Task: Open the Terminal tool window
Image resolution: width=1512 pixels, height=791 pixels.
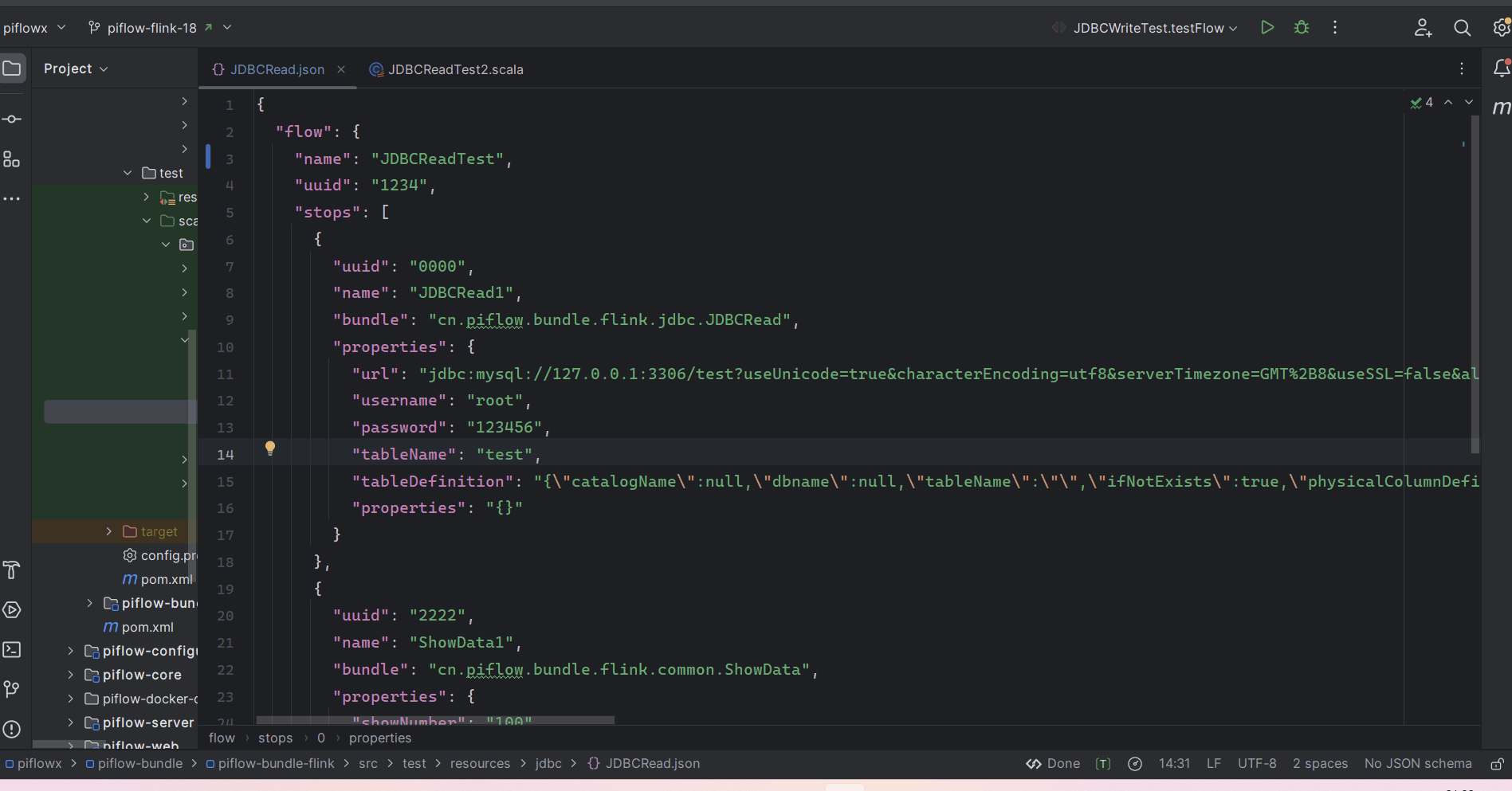Action: click(x=12, y=650)
